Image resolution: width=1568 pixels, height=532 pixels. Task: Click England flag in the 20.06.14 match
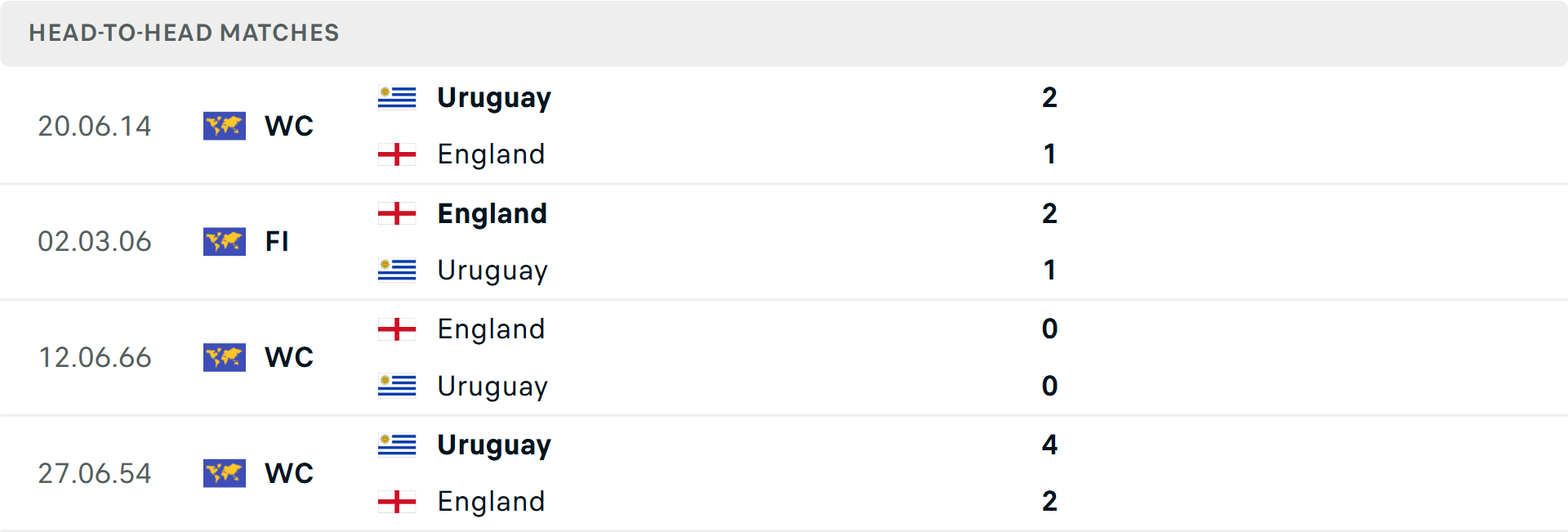pos(397,154)
